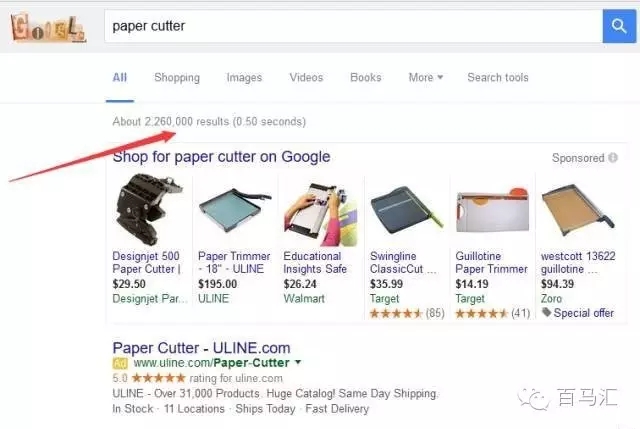This screenshot has height=429, width=640.
Task: Open the ULINE ad URL dropdown arrow
Action: tap(298, 362)
